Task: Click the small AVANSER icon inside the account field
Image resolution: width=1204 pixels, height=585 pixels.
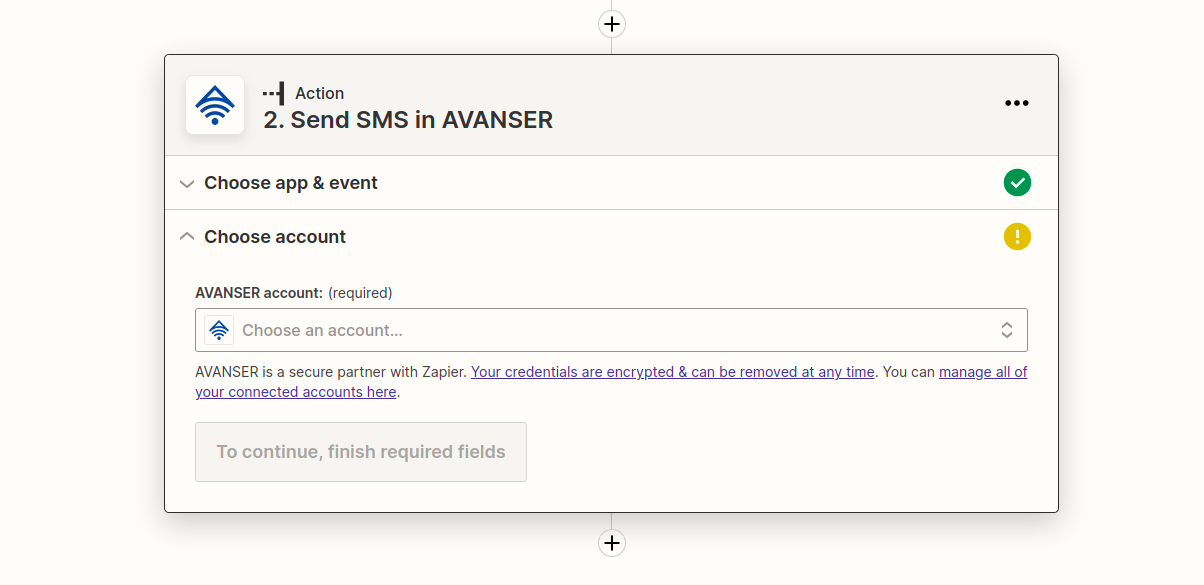Action: [x=219, y=330]
